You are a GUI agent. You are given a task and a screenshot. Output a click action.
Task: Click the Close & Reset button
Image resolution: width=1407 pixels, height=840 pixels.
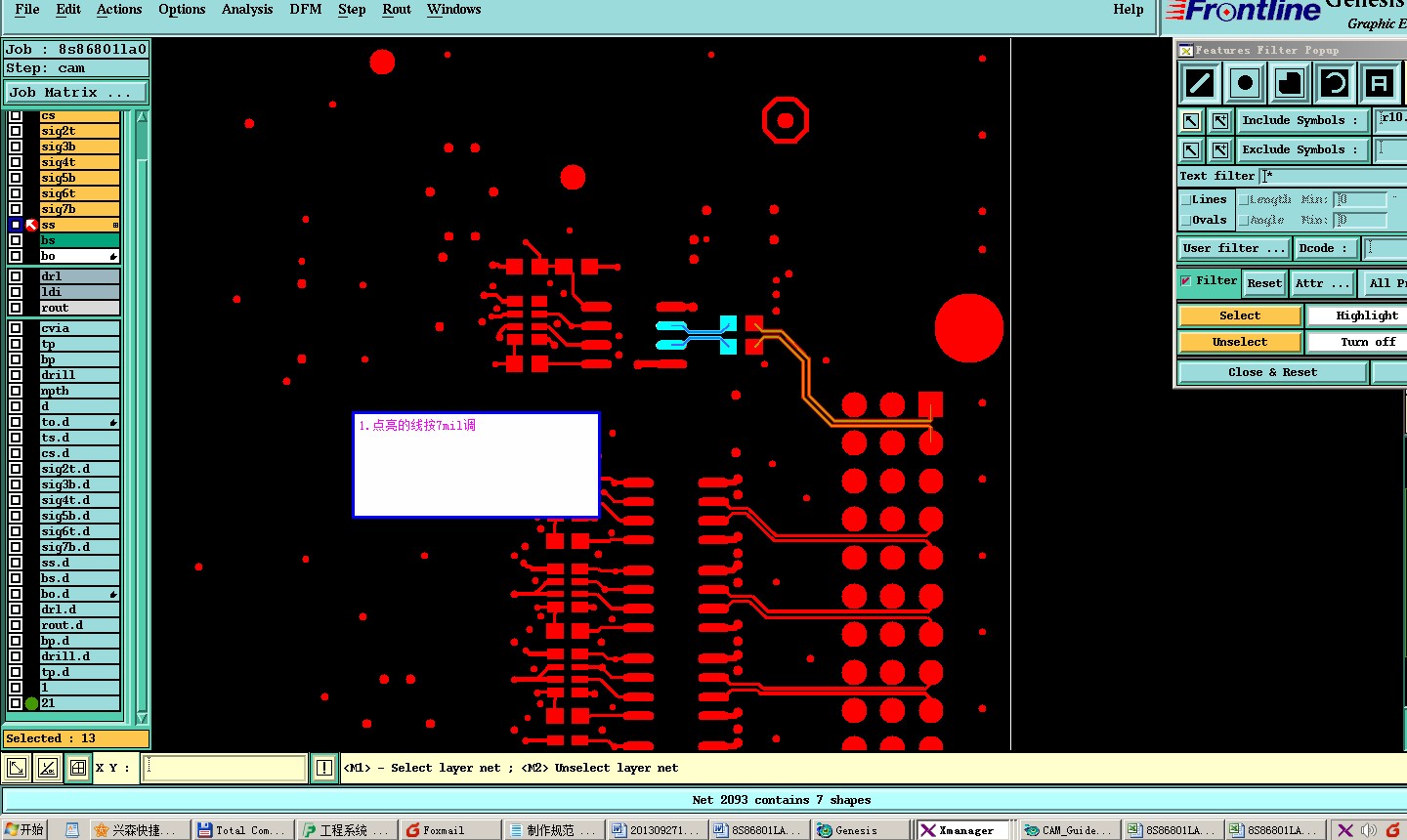pyautogui.click(x=1272, y=373)
